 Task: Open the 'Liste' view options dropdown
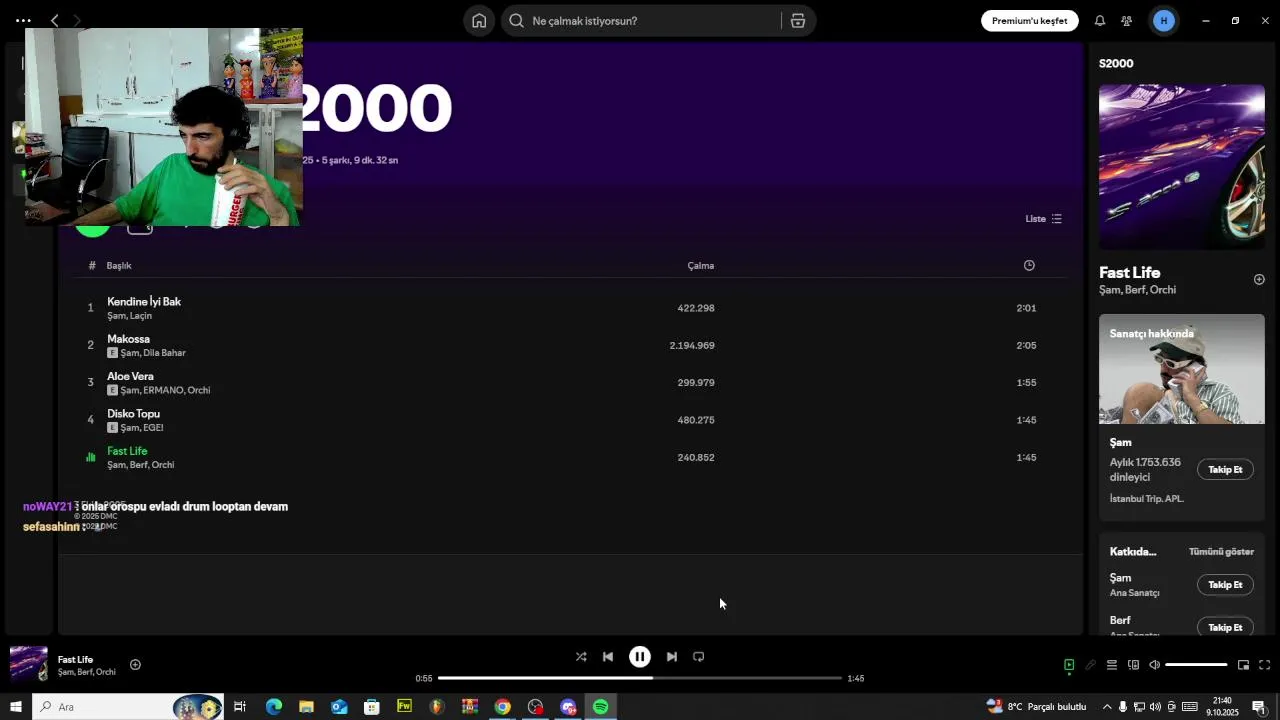(x=1043, y=218)
